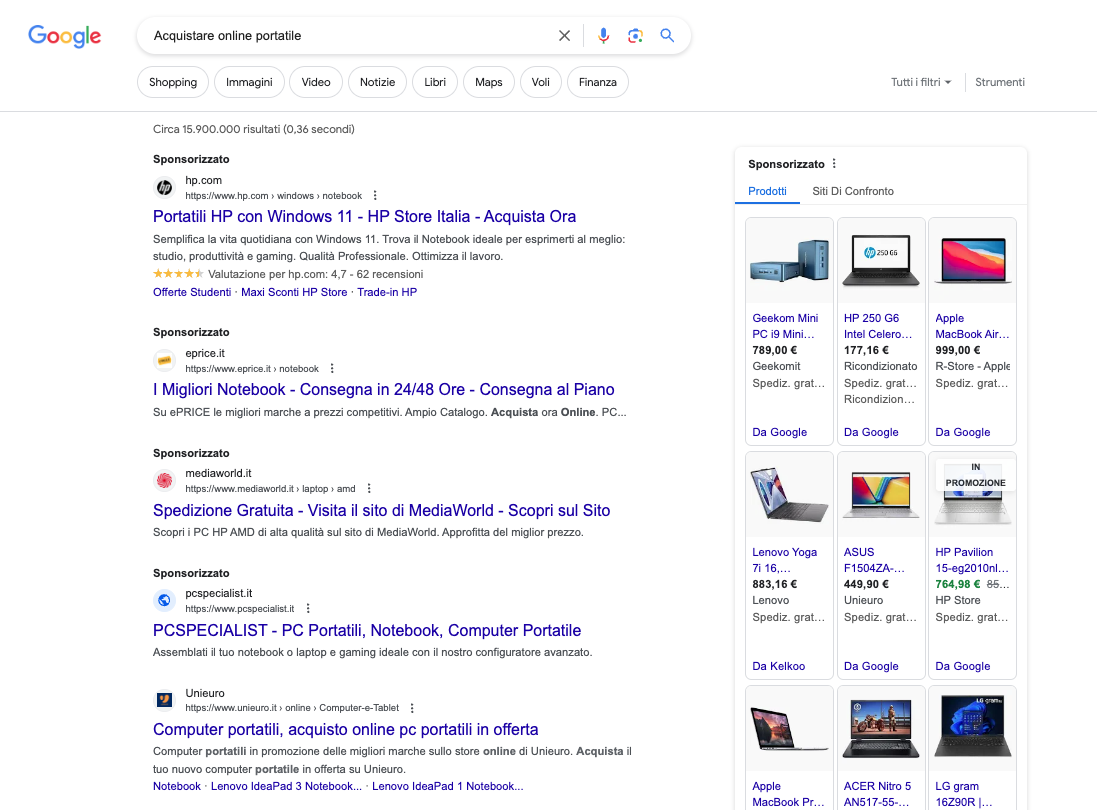The image size is (1097, 810).
Task: Switch to Maps results
Action: pos(488,82)
